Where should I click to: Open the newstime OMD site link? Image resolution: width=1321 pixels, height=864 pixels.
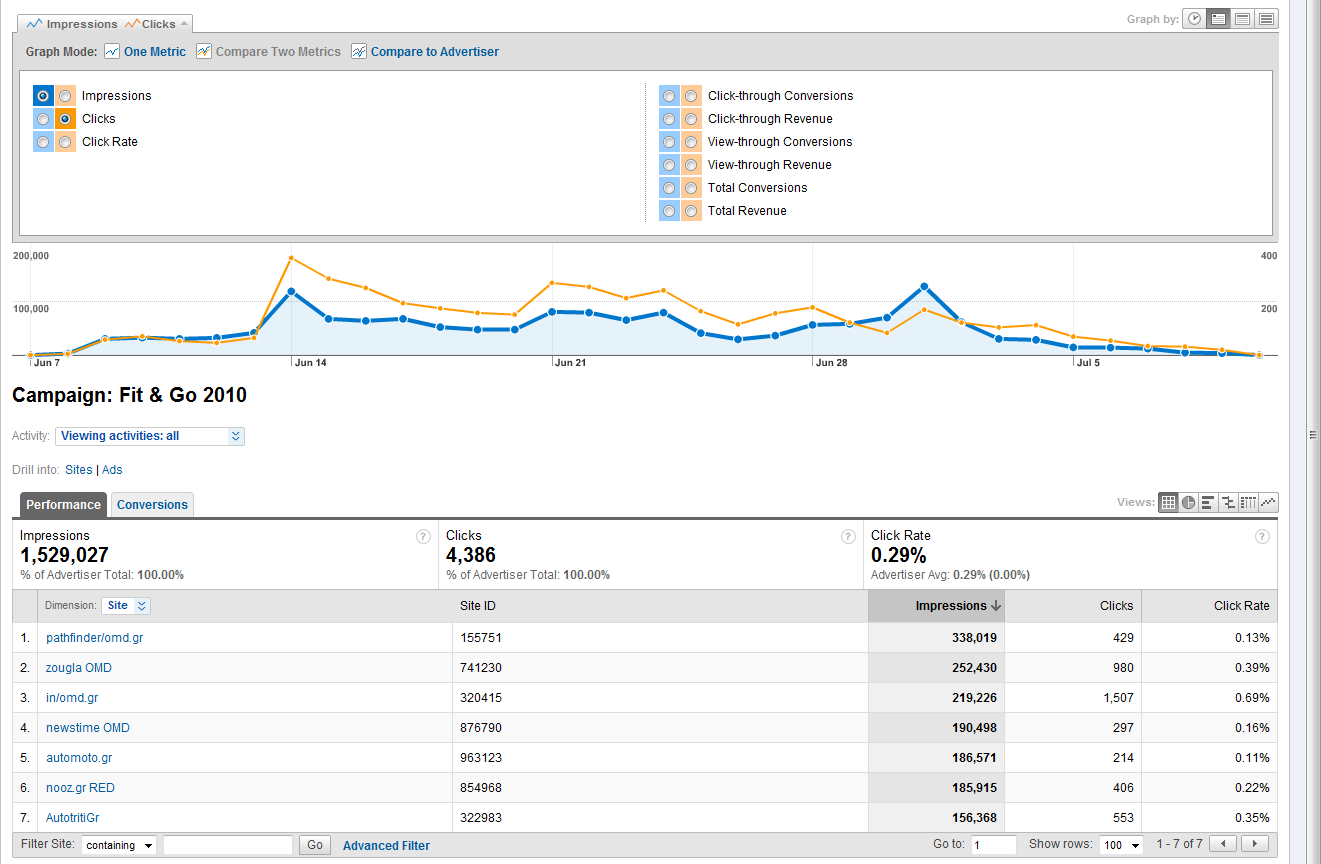point(88,728)
